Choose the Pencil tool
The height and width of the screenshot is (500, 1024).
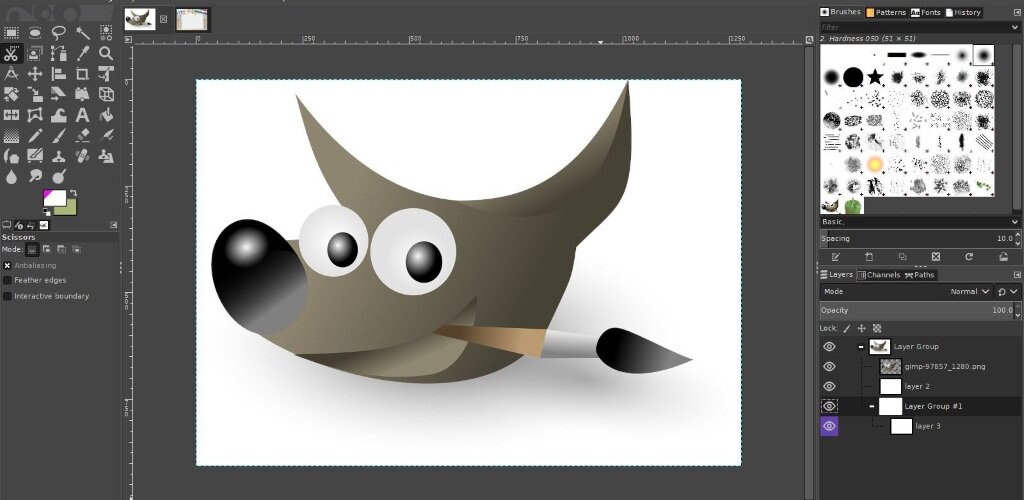coord(35,136)
